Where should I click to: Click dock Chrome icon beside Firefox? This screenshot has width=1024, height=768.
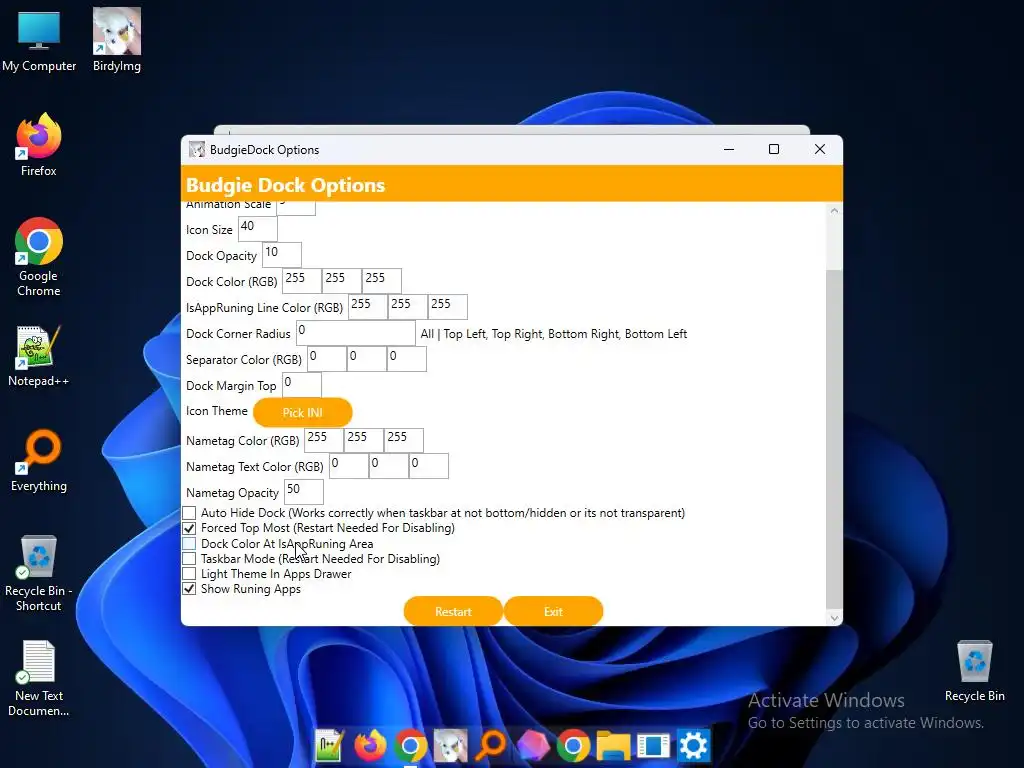tap(410, 745)
